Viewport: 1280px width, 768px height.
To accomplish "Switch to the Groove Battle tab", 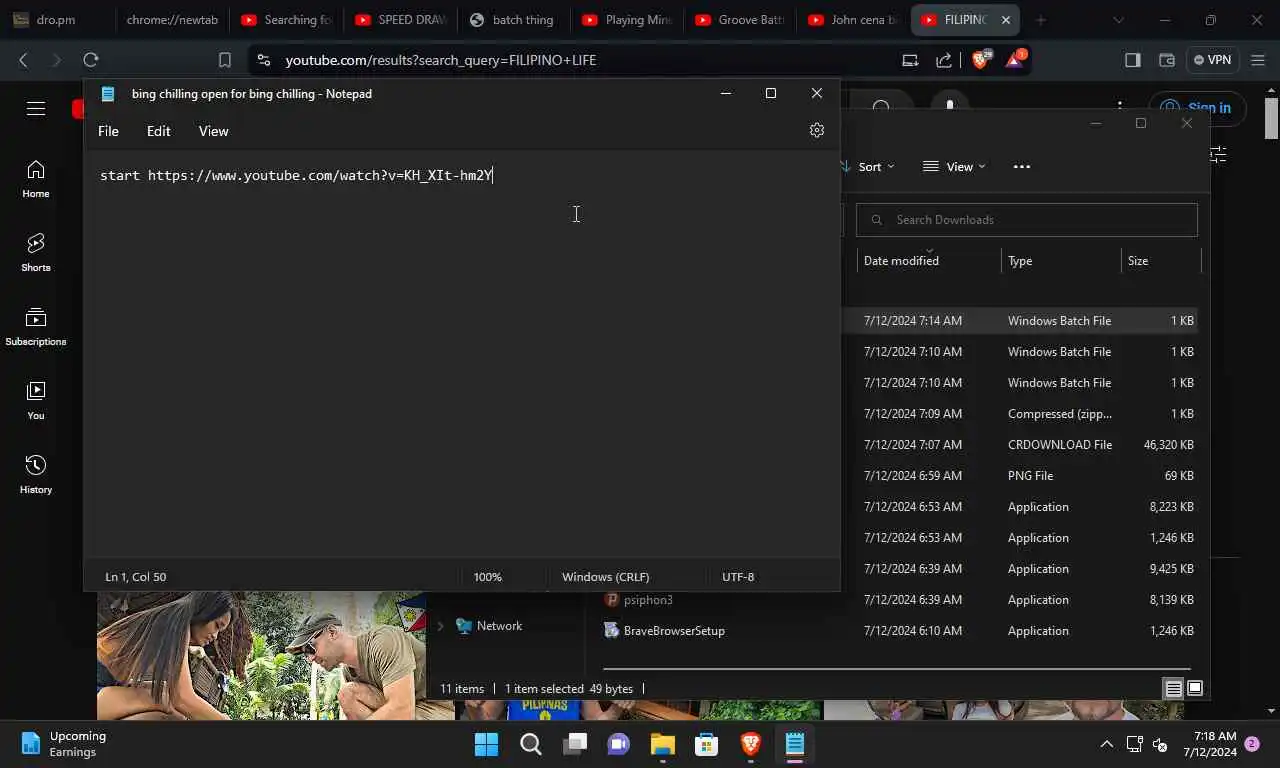I will click(x=741, y=20).
